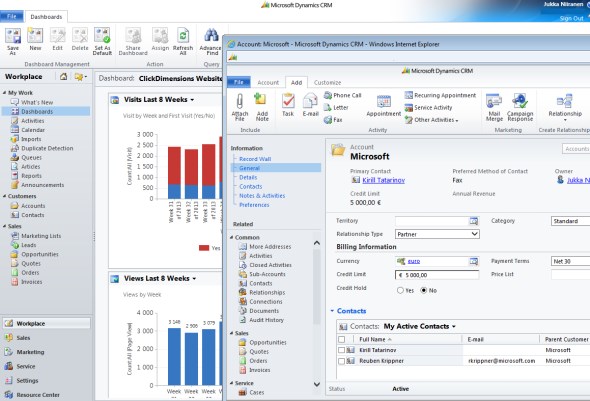The height and width of the screenshot is (401, 590).
Task: Open Advanced Find binoculars icon
Action: 211,36
